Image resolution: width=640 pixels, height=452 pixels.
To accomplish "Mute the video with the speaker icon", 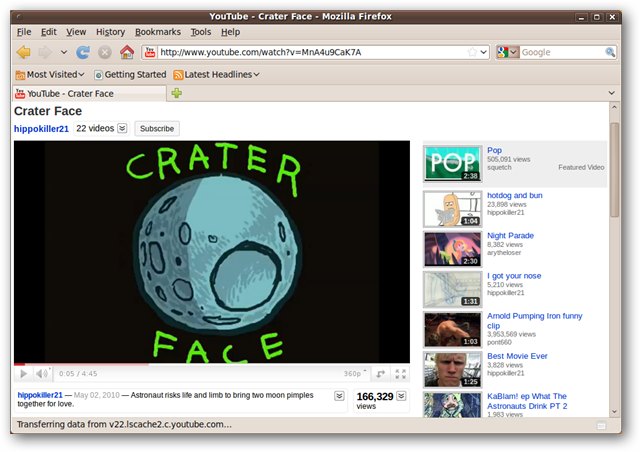I will (42, 374).
